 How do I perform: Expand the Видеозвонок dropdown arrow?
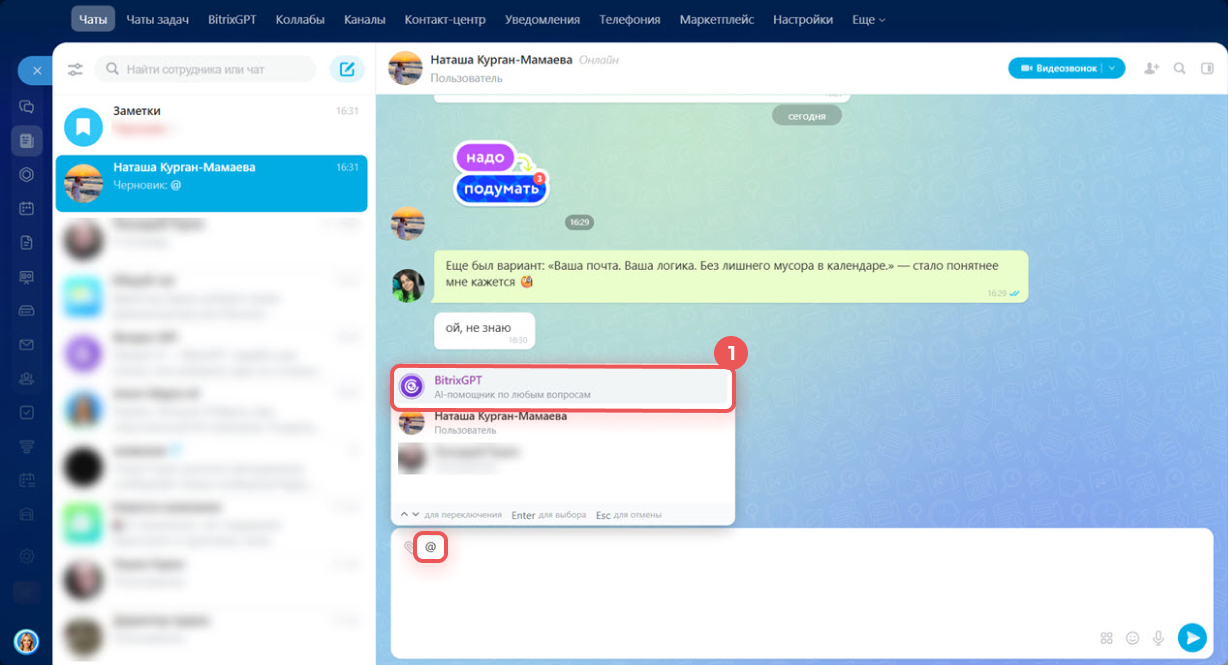pyautogui.click(x=1114, y=68)
